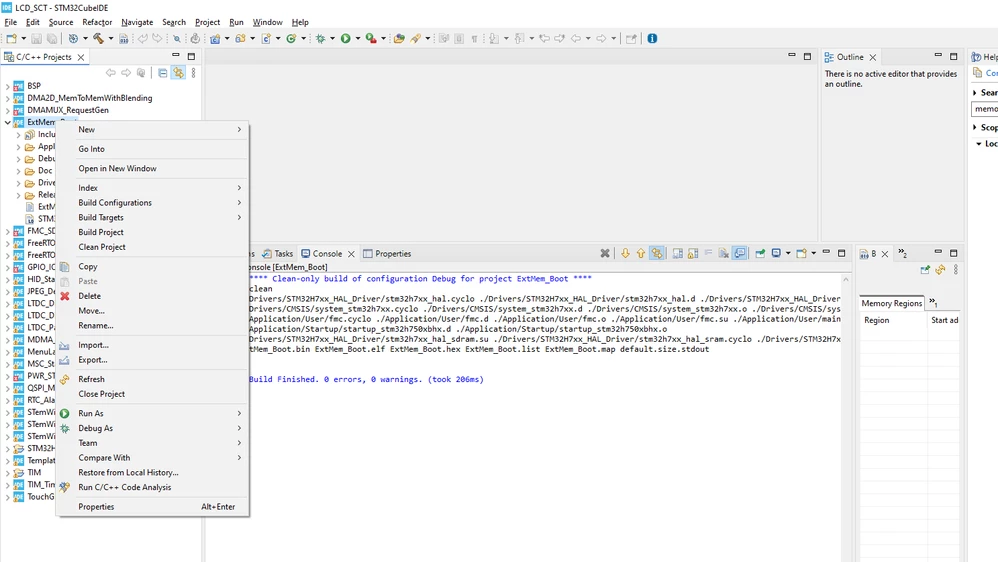
Task: Click the green Run play toolbar icon
Action: (x=346, y=39)
